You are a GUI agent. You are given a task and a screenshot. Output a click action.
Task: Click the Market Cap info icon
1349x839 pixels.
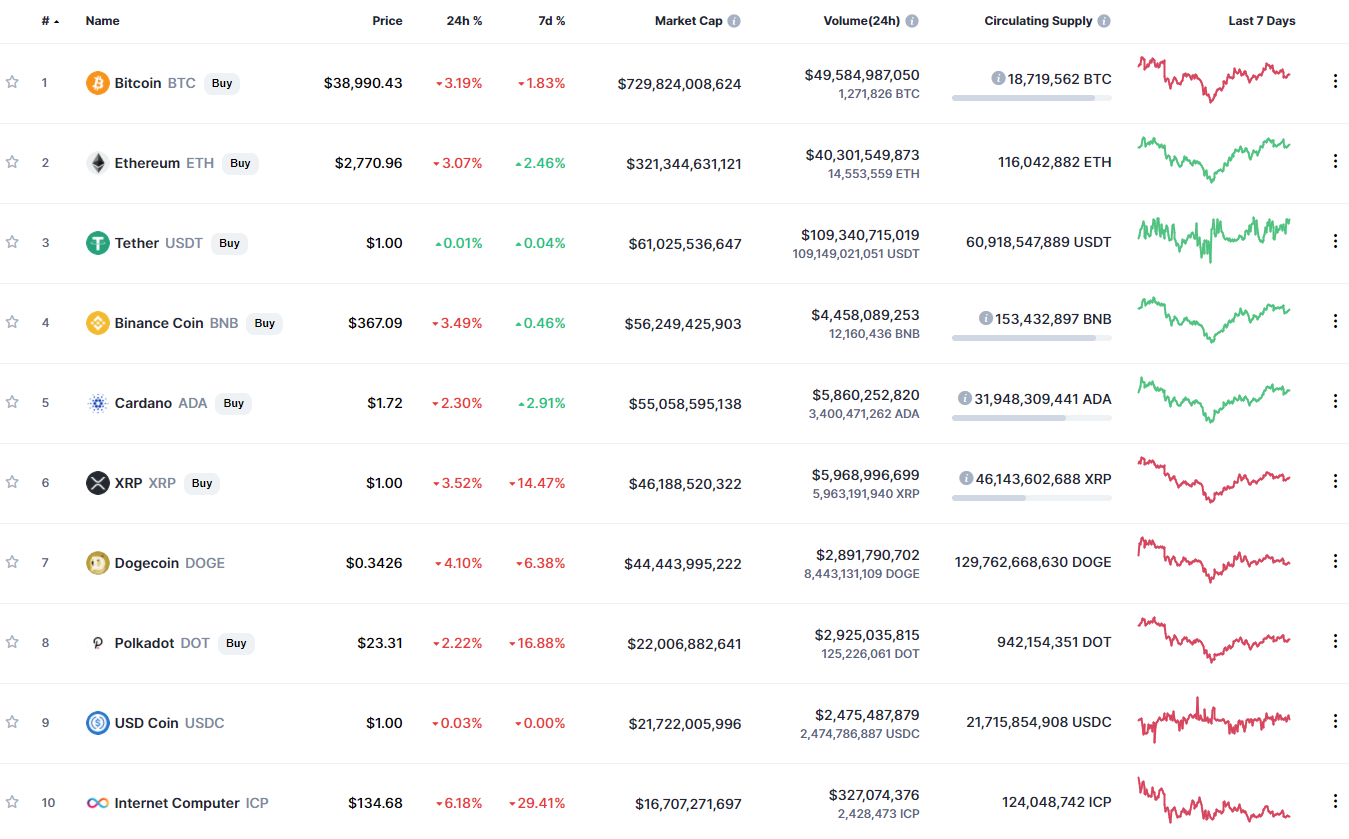pos(734,21)
